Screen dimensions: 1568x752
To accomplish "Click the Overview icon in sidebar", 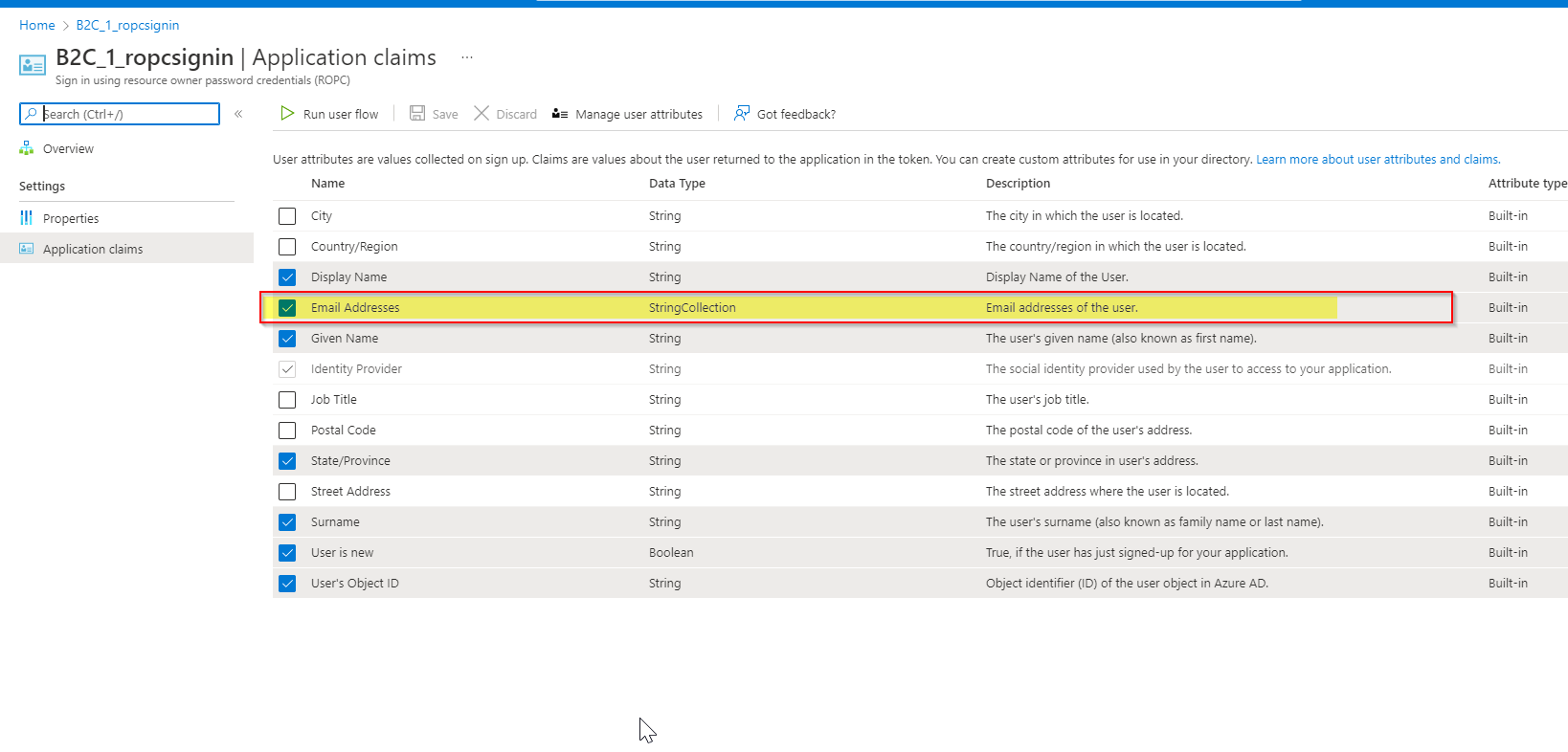I will (27, 148).
